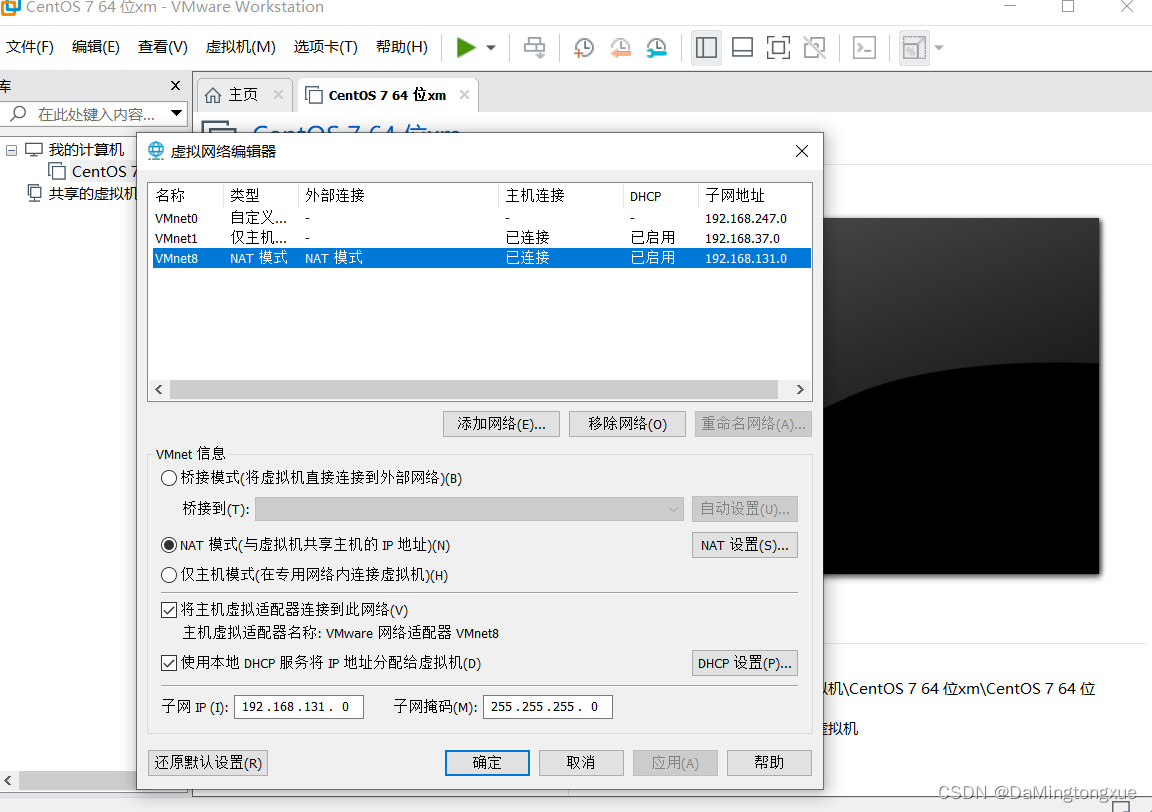Collapse the 我的计算机 tree node
1152x812 pixels.
11,150
